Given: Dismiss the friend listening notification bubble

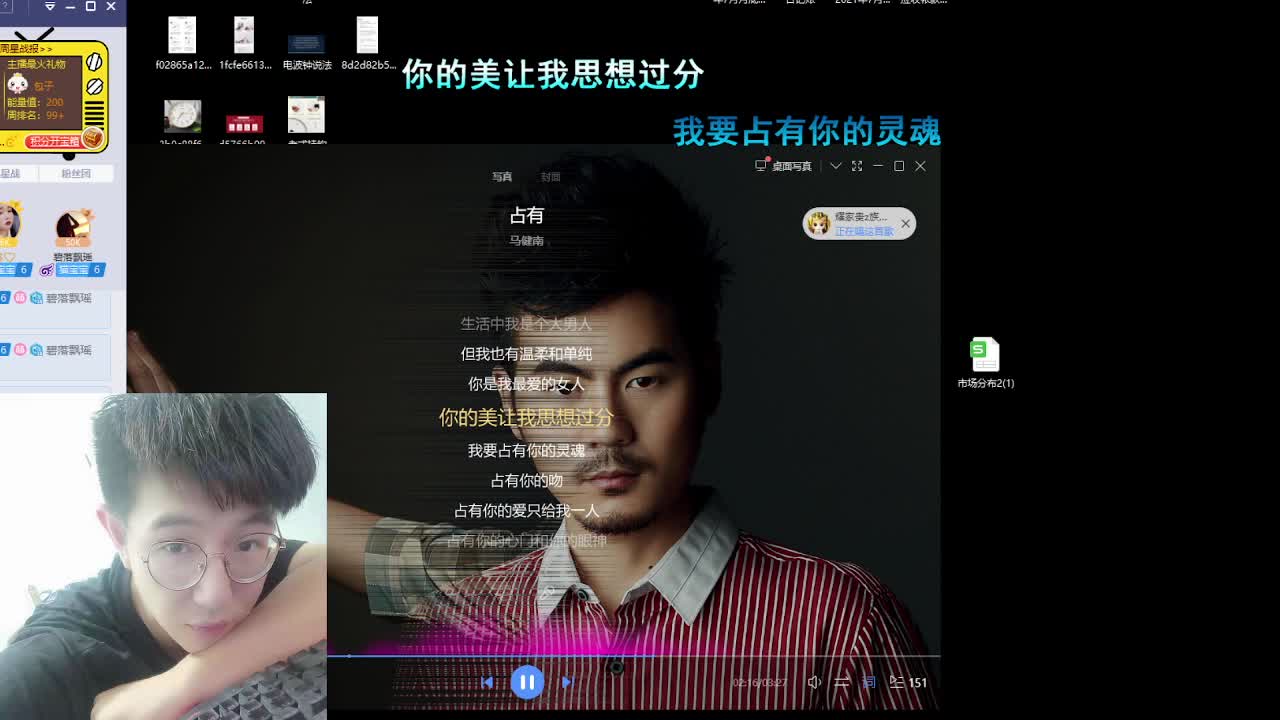Looking at the screenshot, I should 905,223.
